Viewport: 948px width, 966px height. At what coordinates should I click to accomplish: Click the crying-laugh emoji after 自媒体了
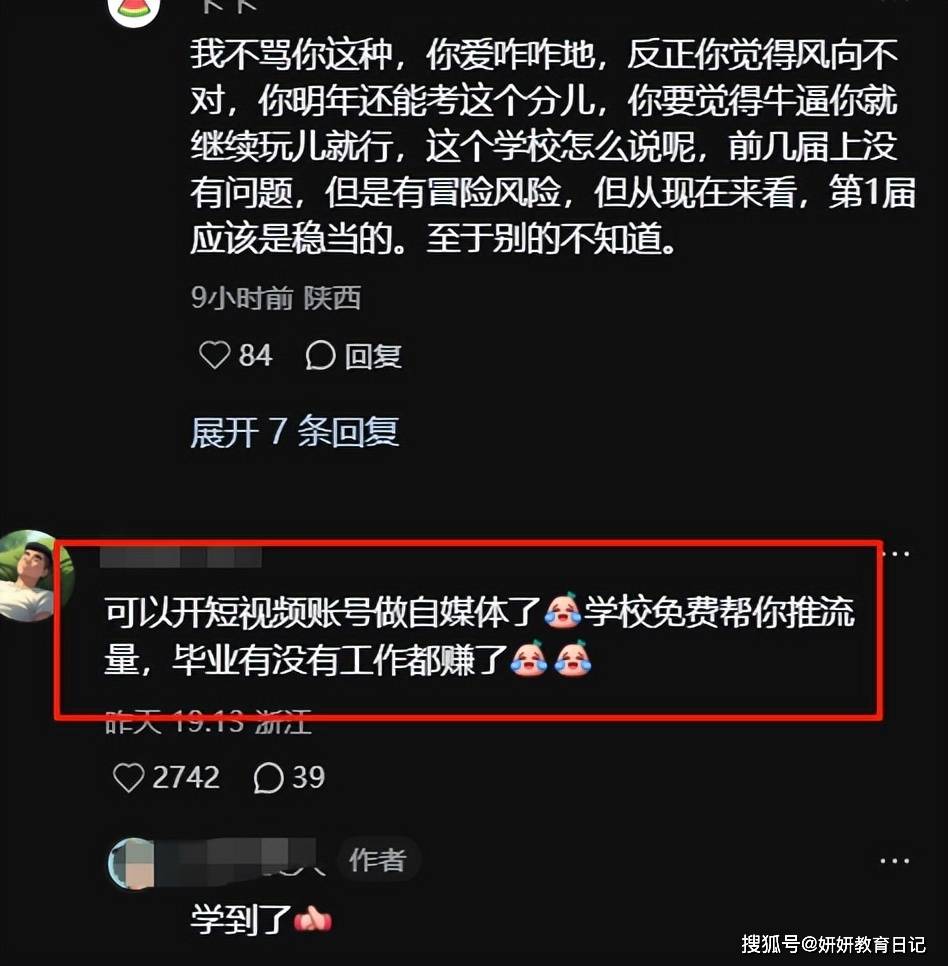click(562, 611)
